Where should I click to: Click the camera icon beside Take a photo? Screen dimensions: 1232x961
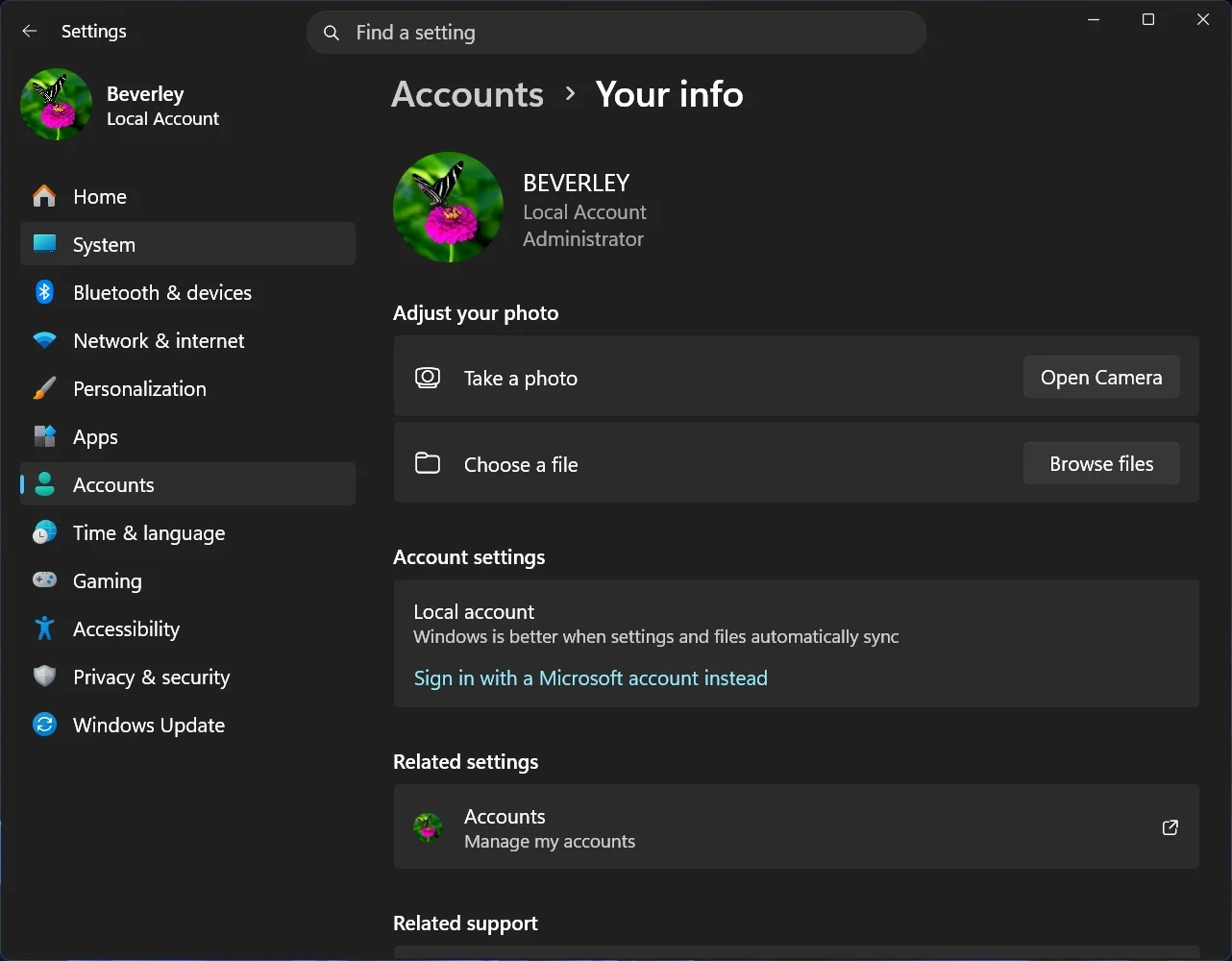click(428, 378)
